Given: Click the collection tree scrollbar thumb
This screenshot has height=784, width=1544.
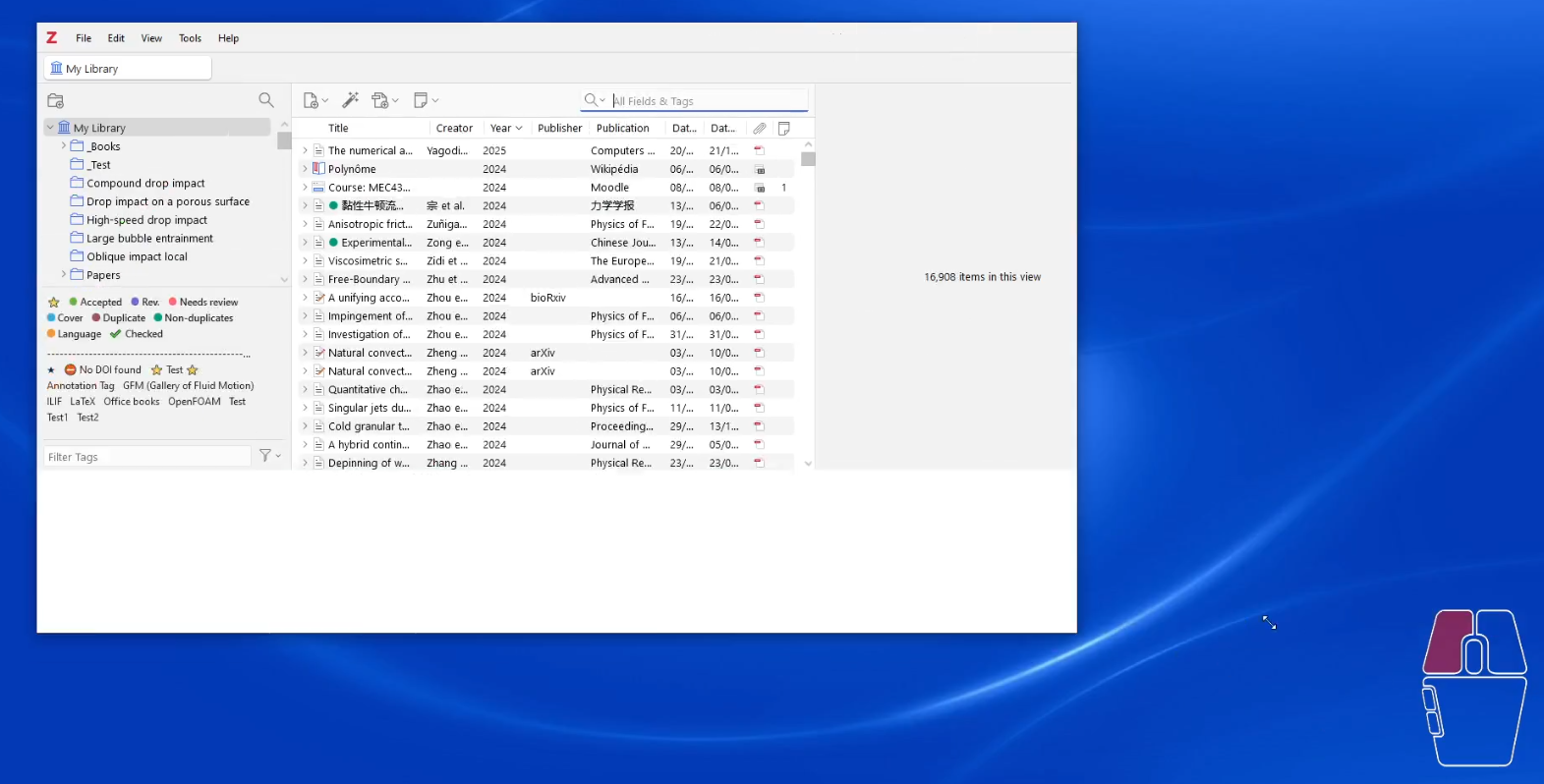Looking at the screenshot, I should pyautogui.click(x=284, y=140).
